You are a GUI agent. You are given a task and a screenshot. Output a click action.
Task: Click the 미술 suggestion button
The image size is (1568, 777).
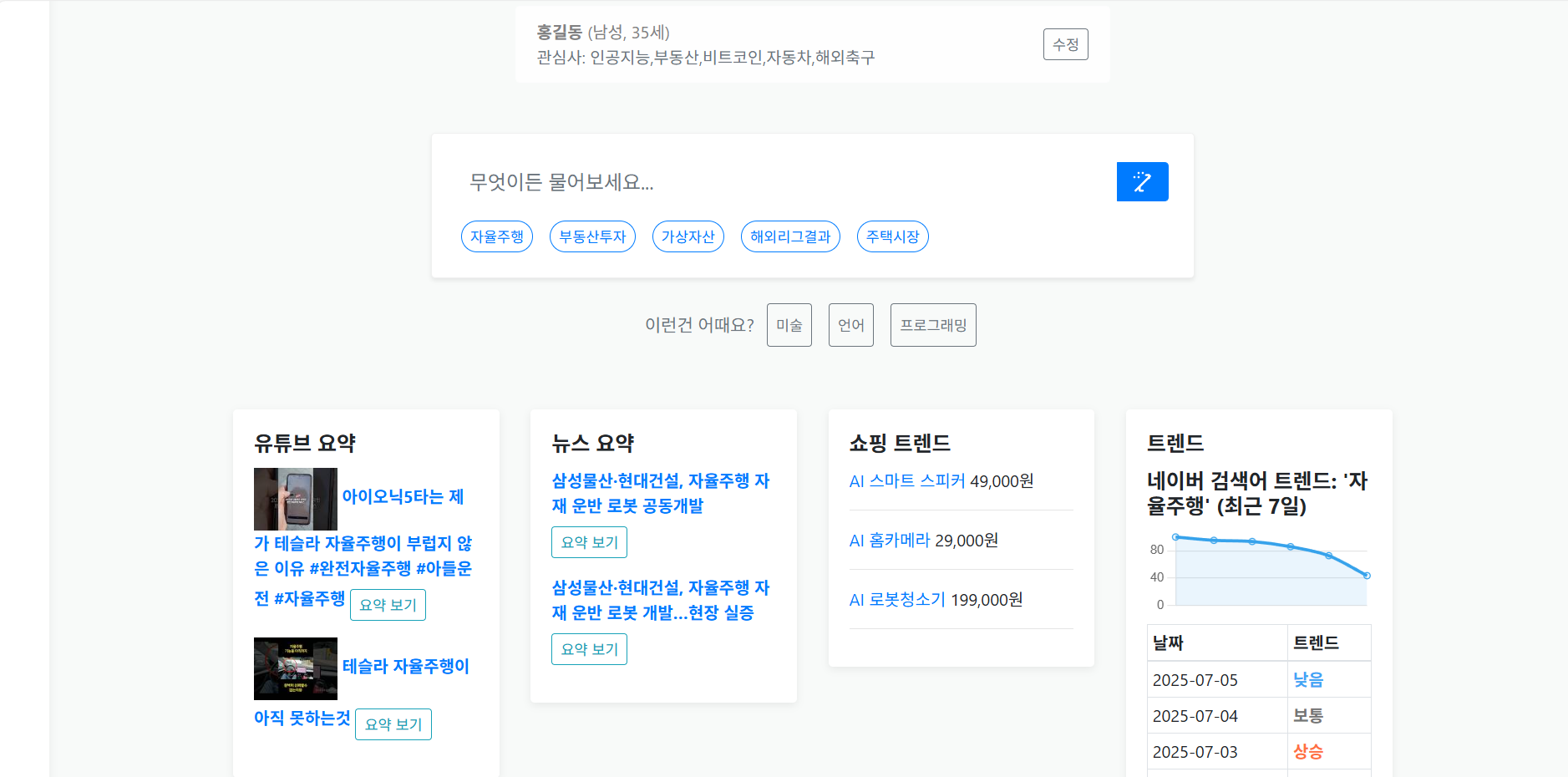[x=789, y=325]
